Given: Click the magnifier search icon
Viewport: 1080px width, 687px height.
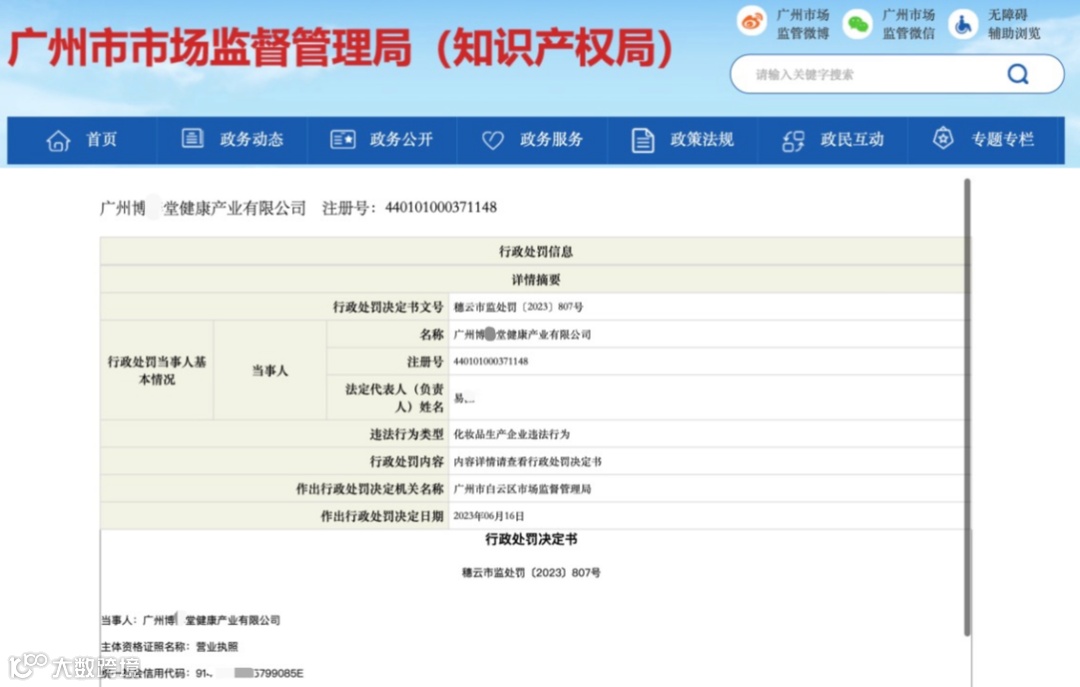Looking at the screenshot, I should (1018, 74).
